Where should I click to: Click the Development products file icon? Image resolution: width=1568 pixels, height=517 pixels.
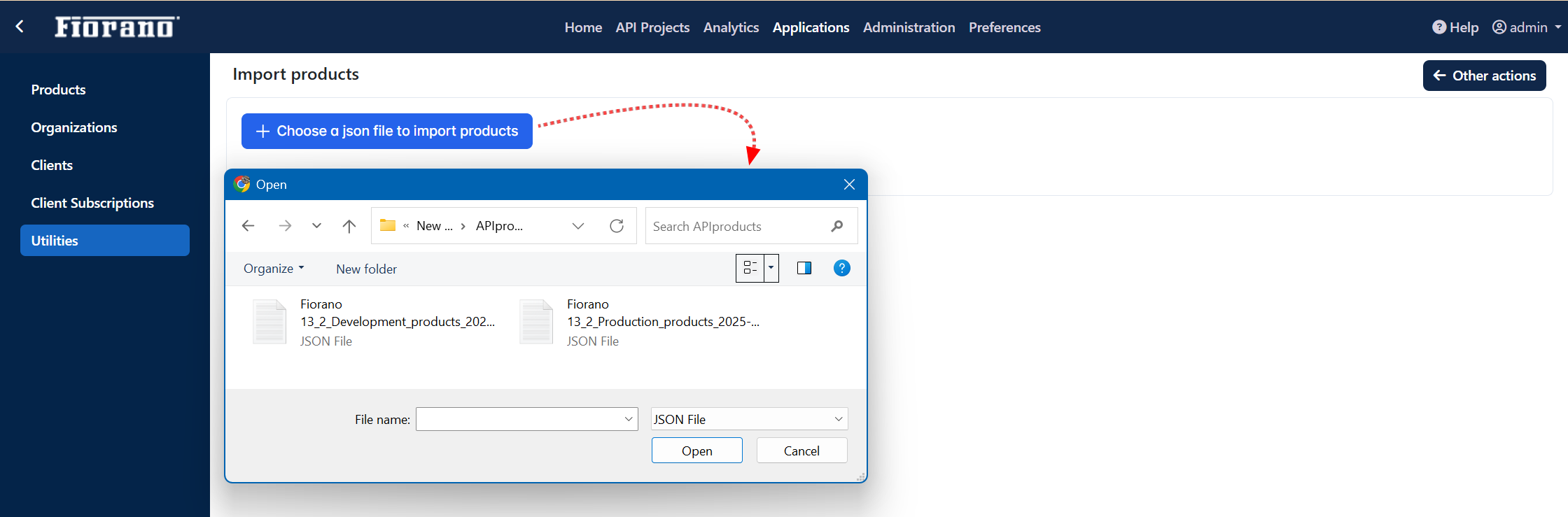coord(269,322)
